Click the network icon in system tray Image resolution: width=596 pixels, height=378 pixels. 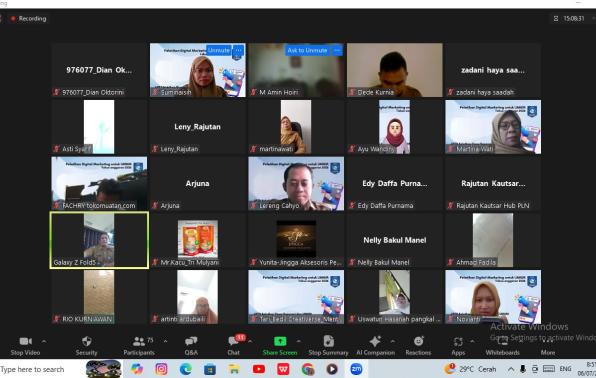(535, 369)
